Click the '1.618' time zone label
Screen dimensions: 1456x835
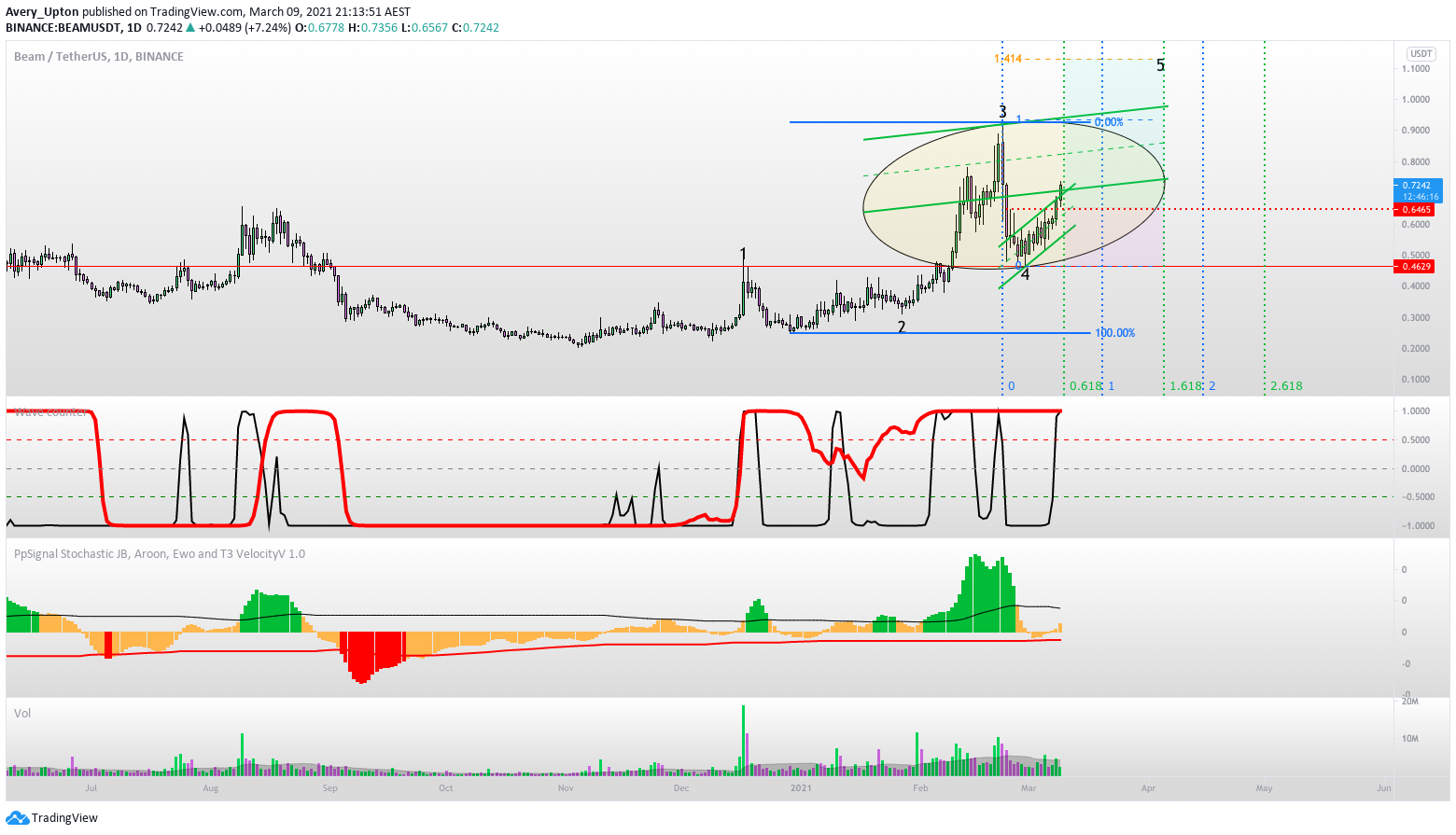click(x=1185, y=386)
